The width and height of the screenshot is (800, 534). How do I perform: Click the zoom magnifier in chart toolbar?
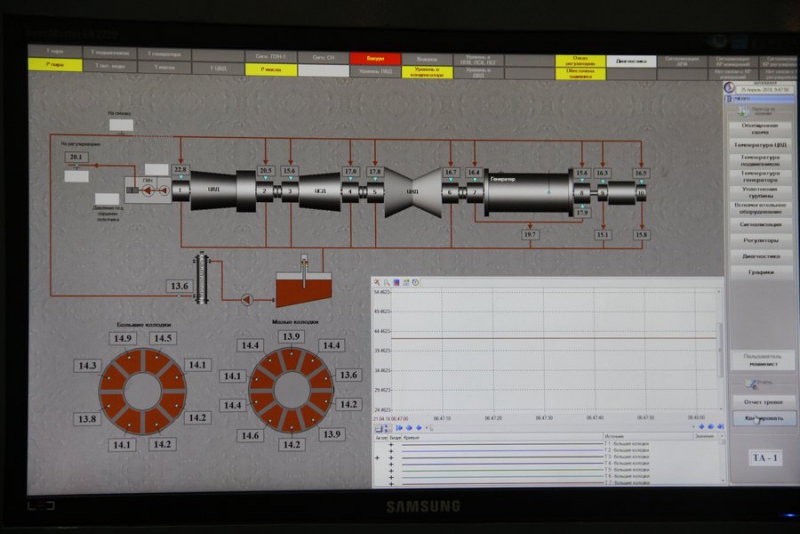coord(386,282)
